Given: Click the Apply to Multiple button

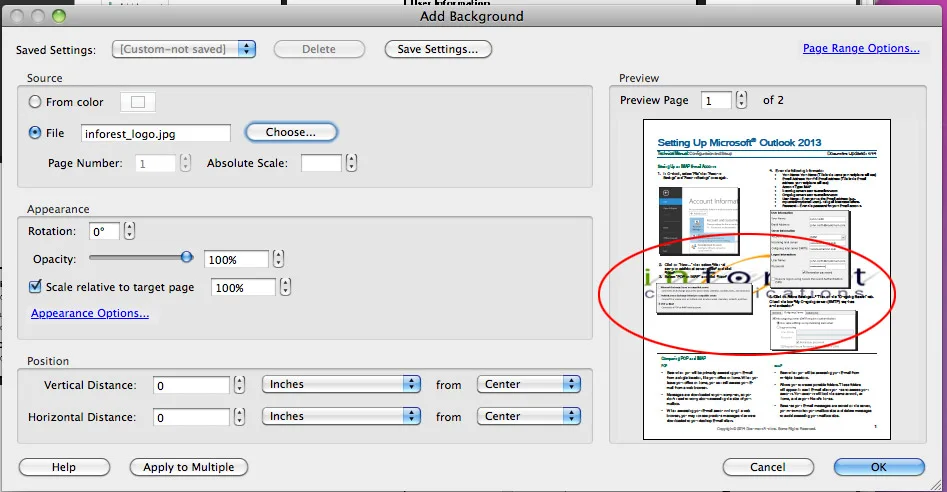Looking at the screenshot, I should tap(188, 467).
